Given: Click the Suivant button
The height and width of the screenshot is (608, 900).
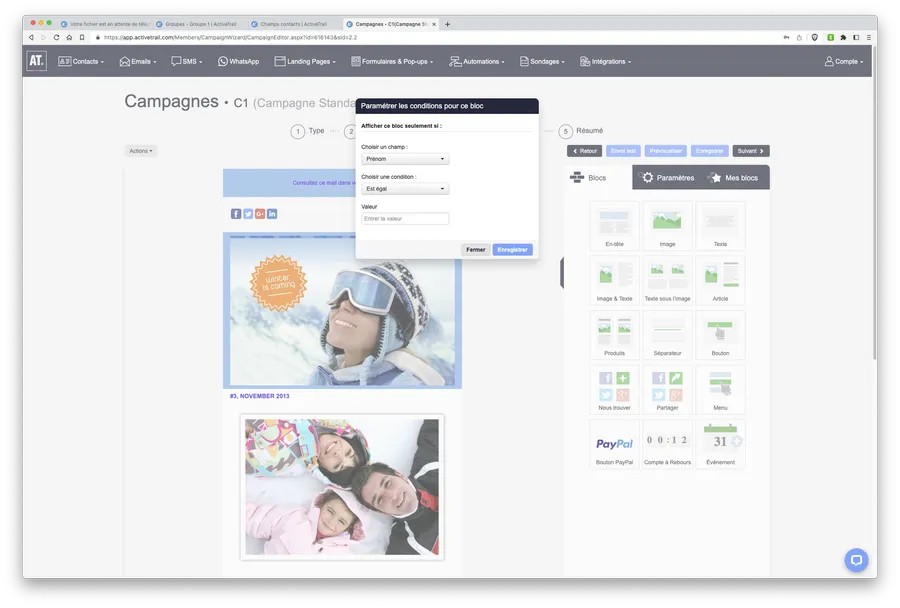Looking at the screenshot, I should click(751, 151).
